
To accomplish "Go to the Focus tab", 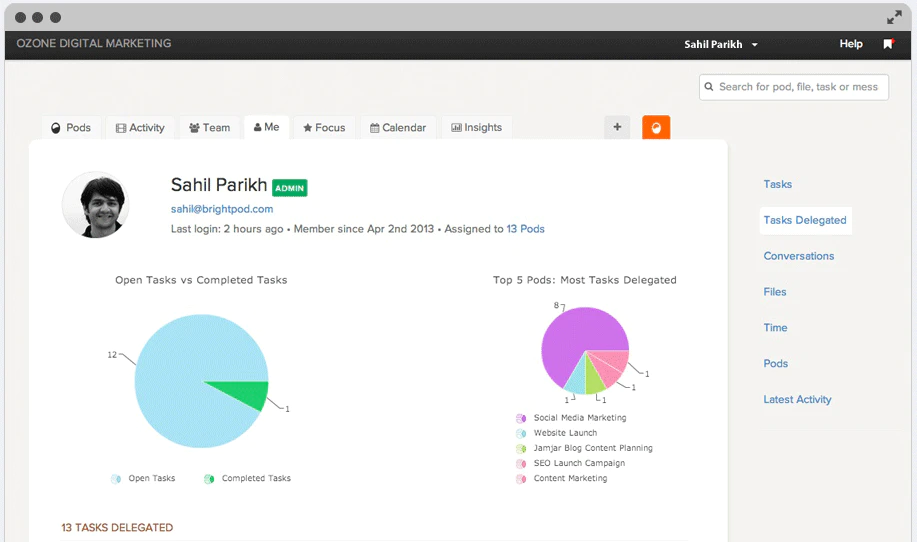I will [324, 127].
